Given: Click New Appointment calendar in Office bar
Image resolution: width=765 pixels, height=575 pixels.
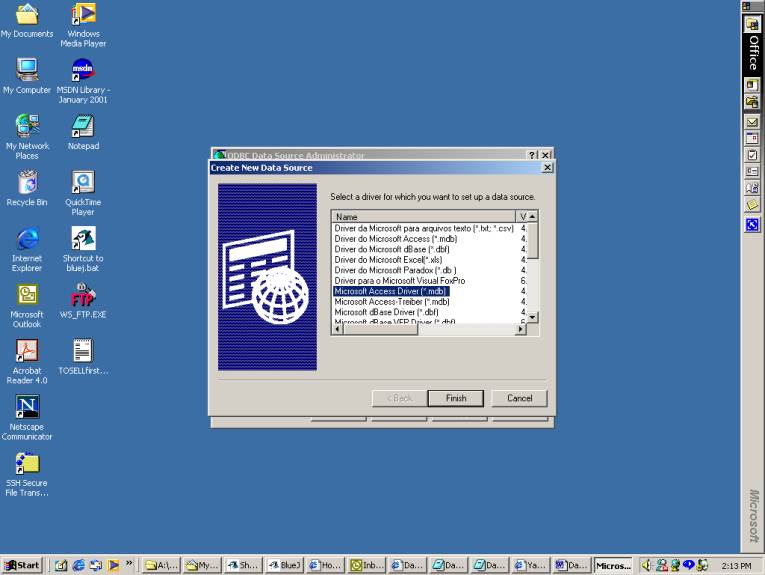Looking at the screenshot, I should tap(752, 139).
